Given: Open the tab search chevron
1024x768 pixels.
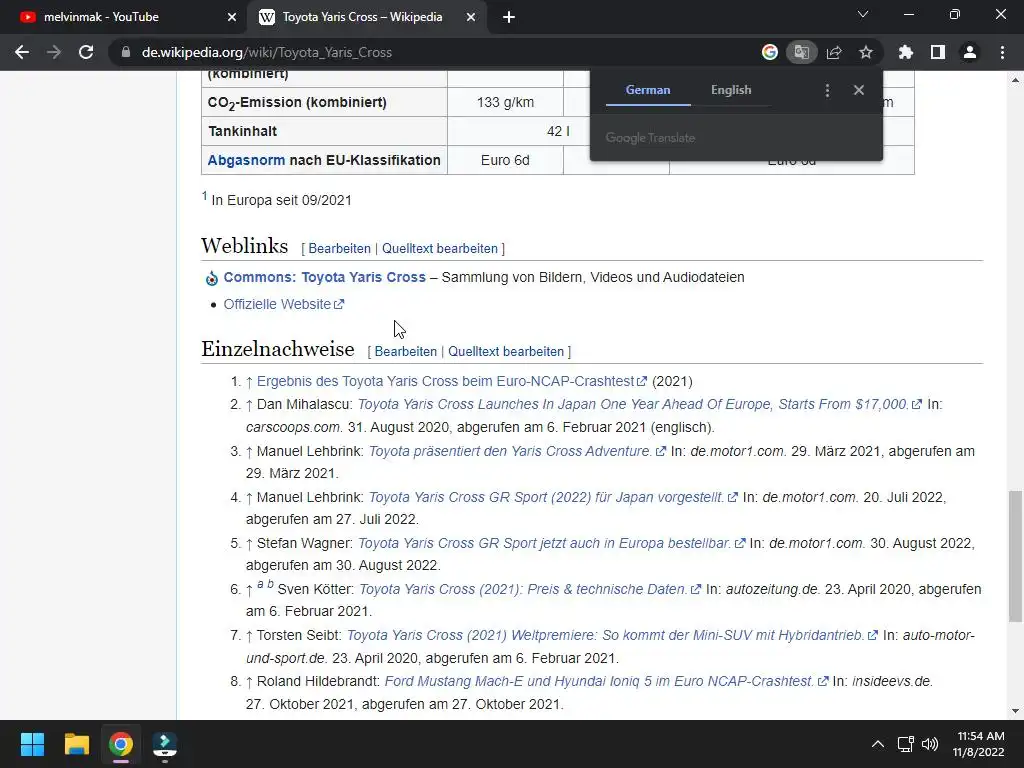Looking at the screenshot, I should click(x=863, y=14).
